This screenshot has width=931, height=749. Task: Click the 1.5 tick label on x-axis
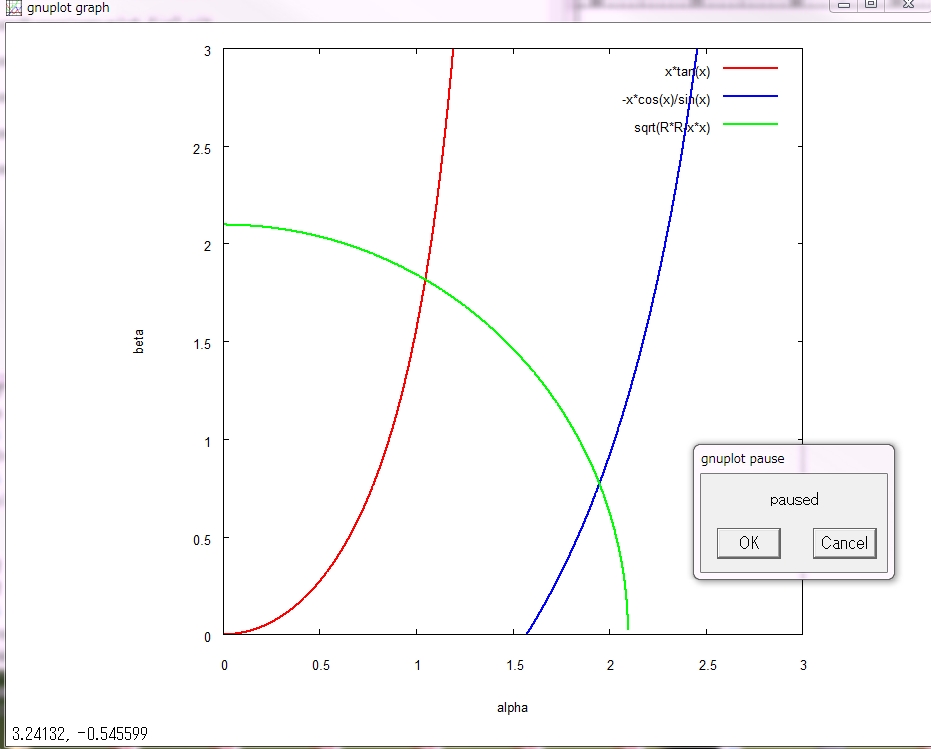point(515,665)
